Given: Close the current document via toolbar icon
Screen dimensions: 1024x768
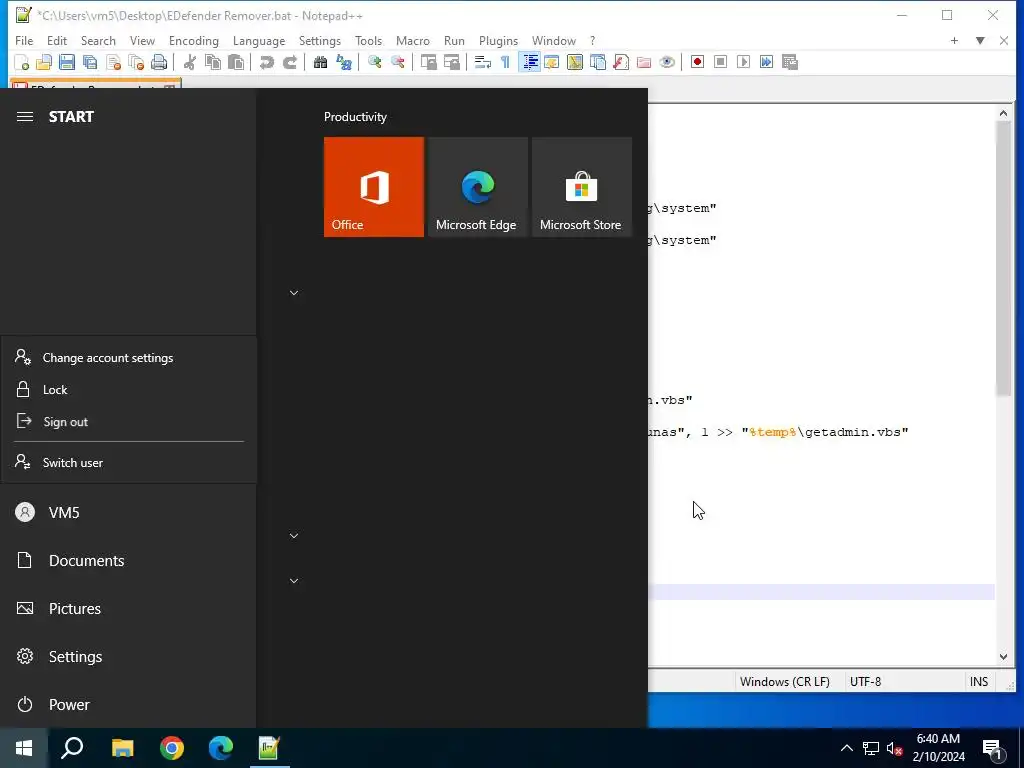Looking at the screenshot, I should point(113,62).
